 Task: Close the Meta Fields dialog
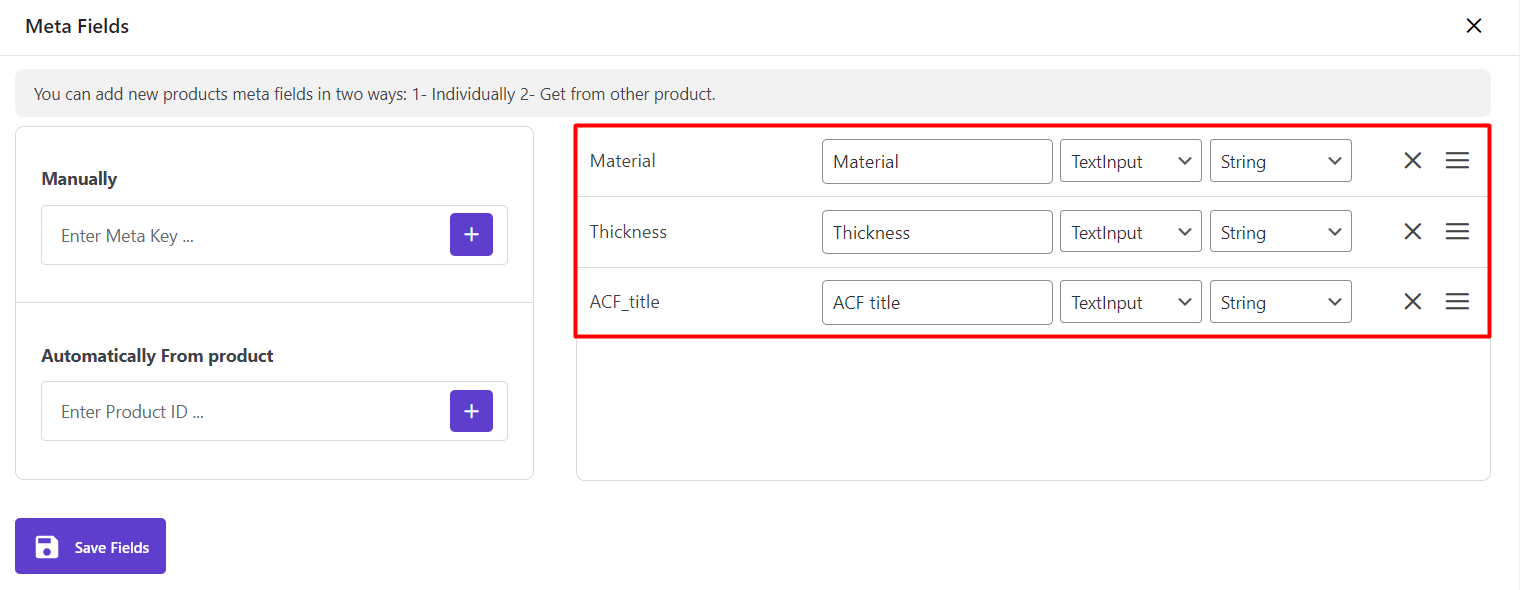click(1473, 26)
